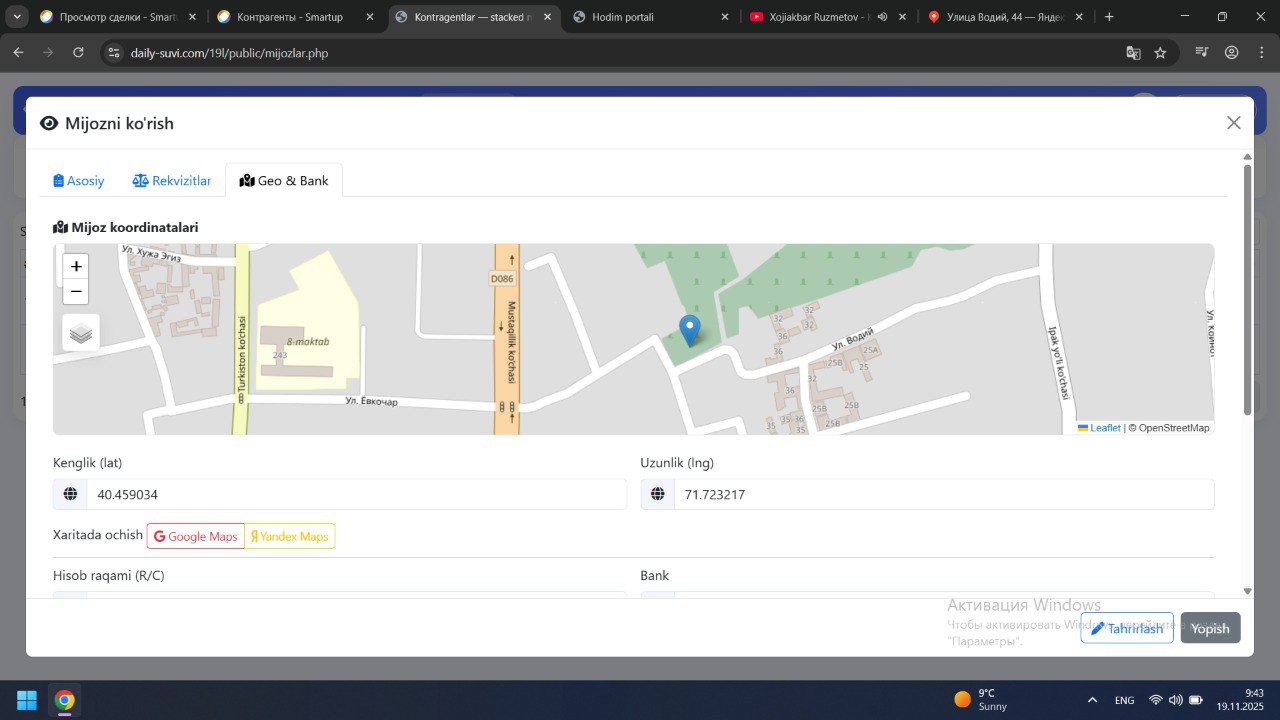The height and width of the screenshot is (720, 1280).
Task: Open location in Google Maps
Action: click(196, 536)
